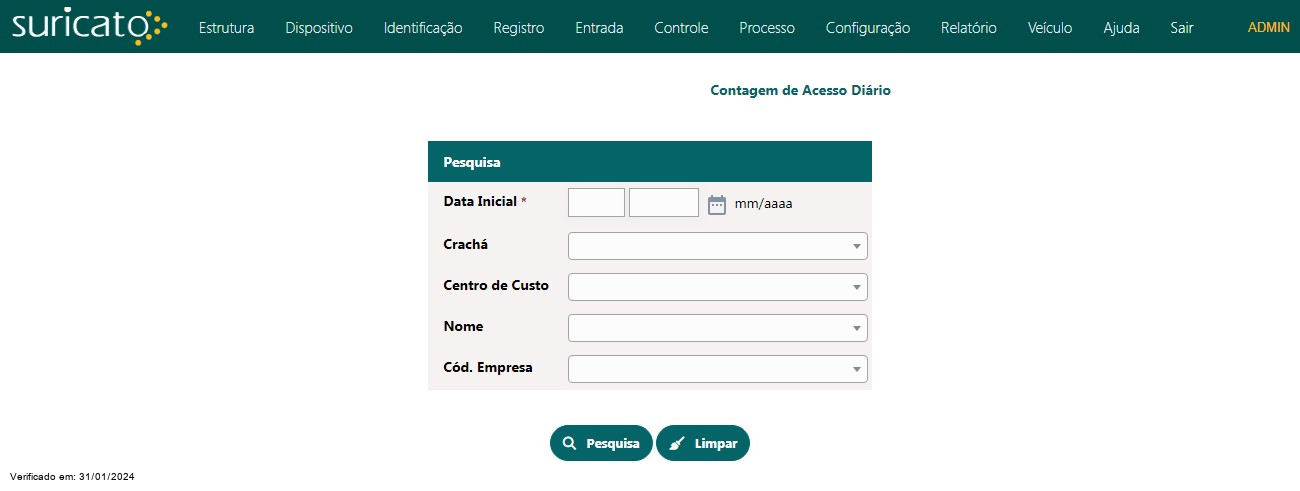Image resolution: width=1300 pixels, height=491 pixels.
Task: Click Sair to log out
Action: [x=1182, y=28]
